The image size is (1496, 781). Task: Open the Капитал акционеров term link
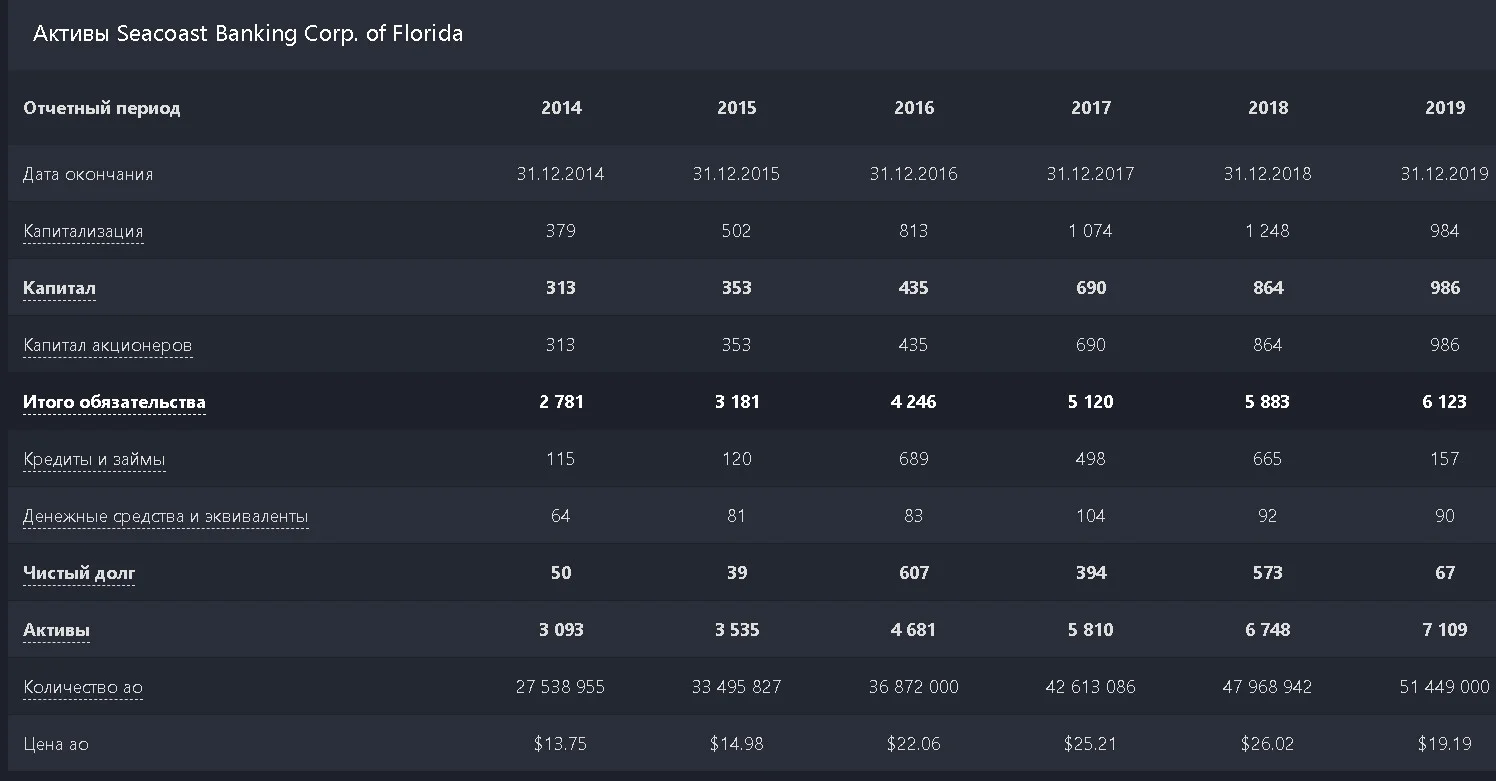click(108, 345)
